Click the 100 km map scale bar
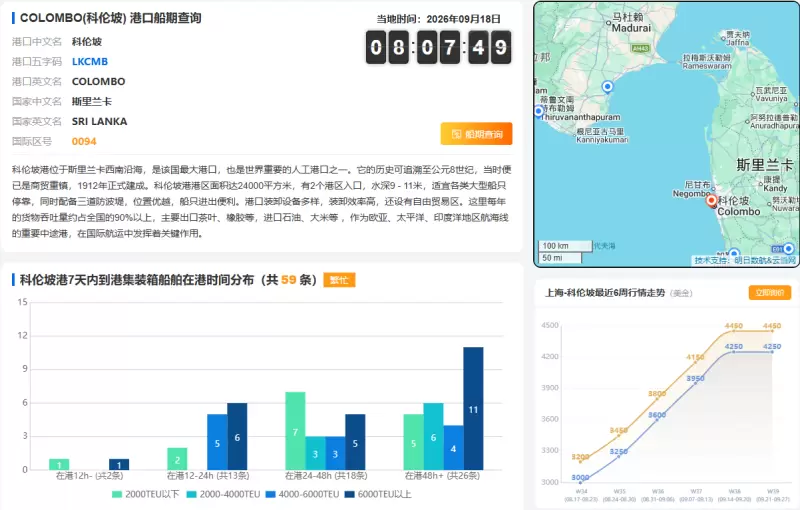Screen dimensions: 800x510 pyautogui.click(x=565, y=246)
